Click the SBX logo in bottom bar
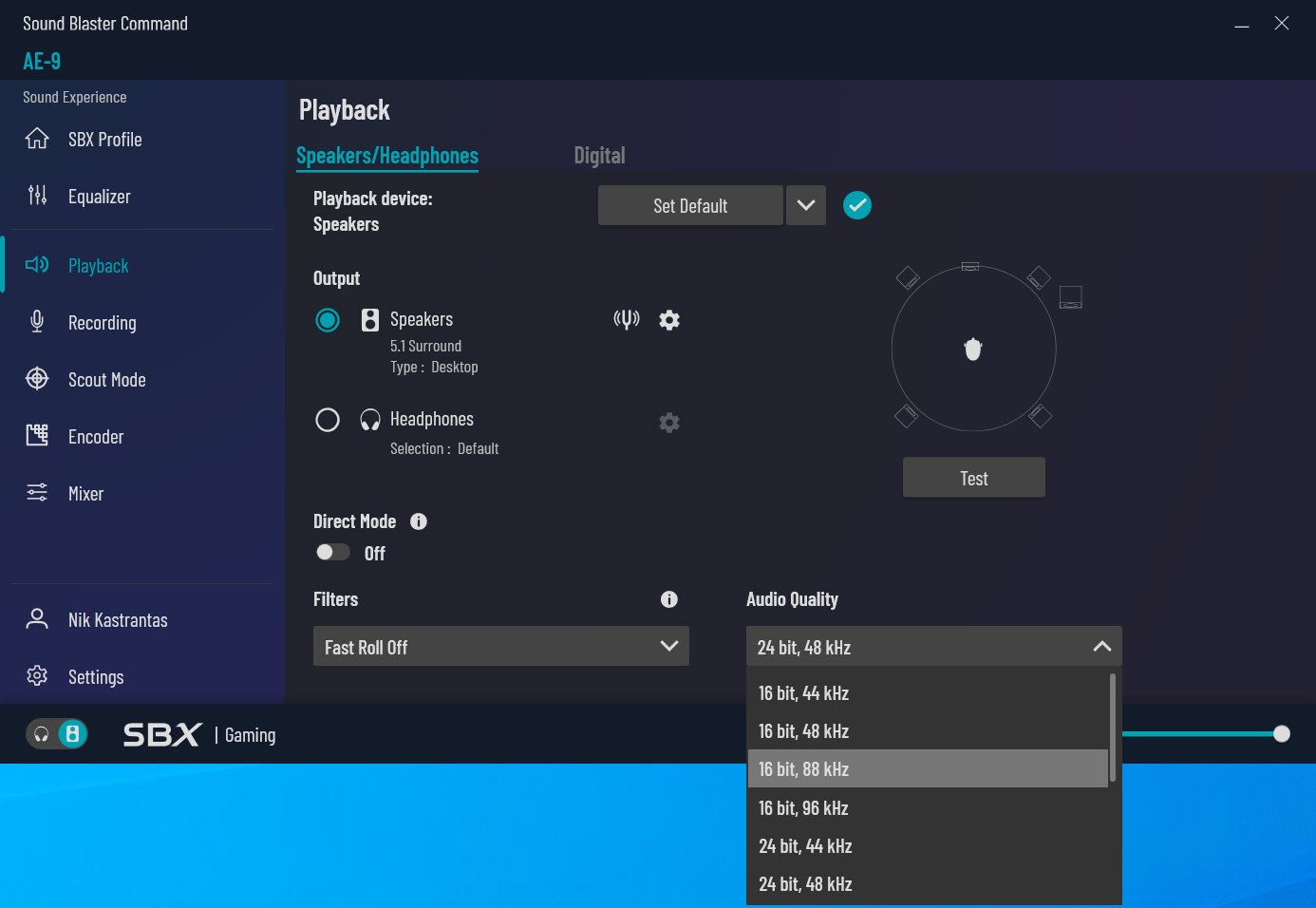 162,734
